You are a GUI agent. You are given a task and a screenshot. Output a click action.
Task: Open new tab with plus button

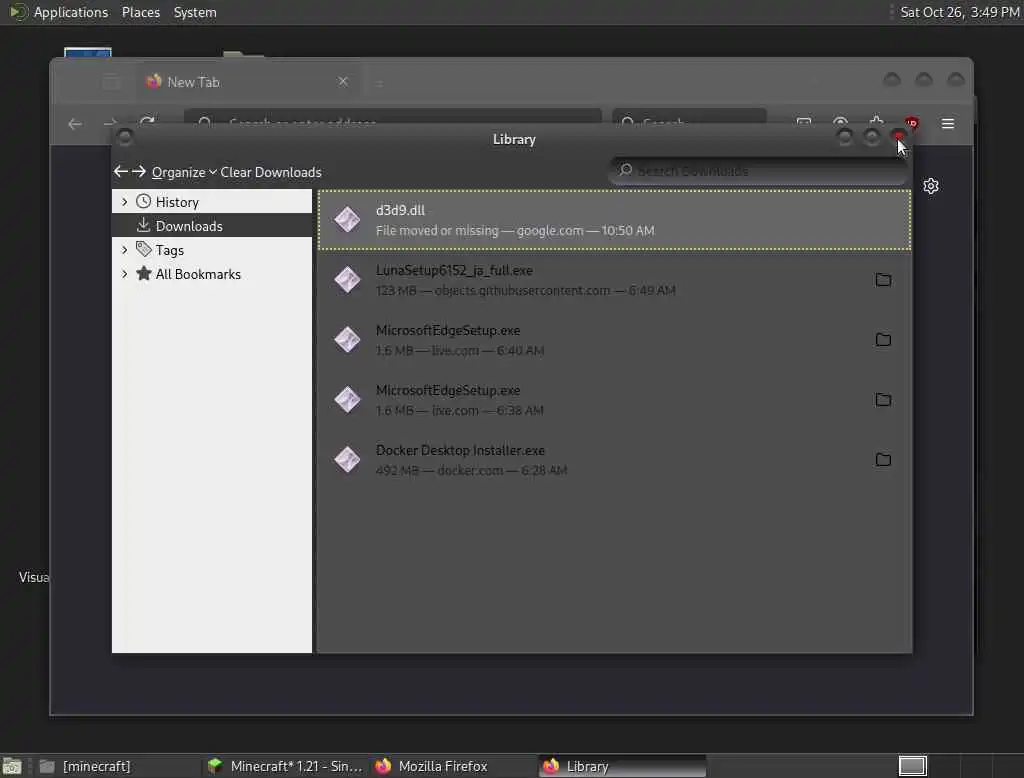pyautogui.click(x=379, y=83)
